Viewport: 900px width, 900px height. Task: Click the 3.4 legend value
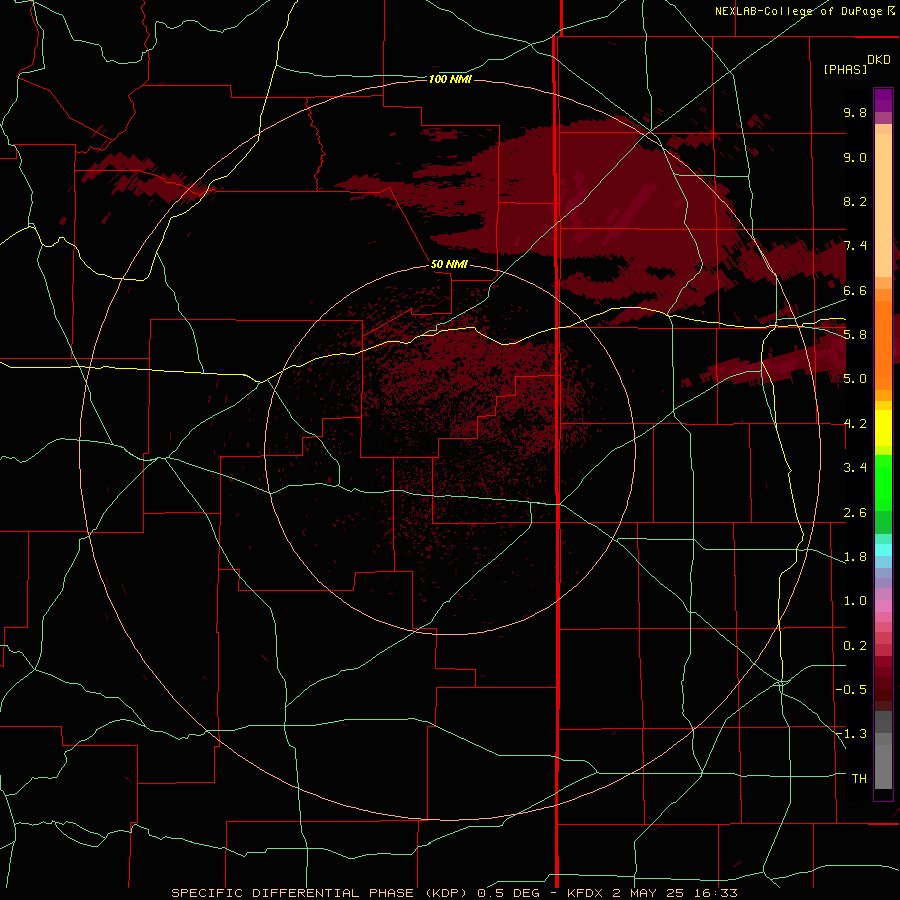pos(855,468)
